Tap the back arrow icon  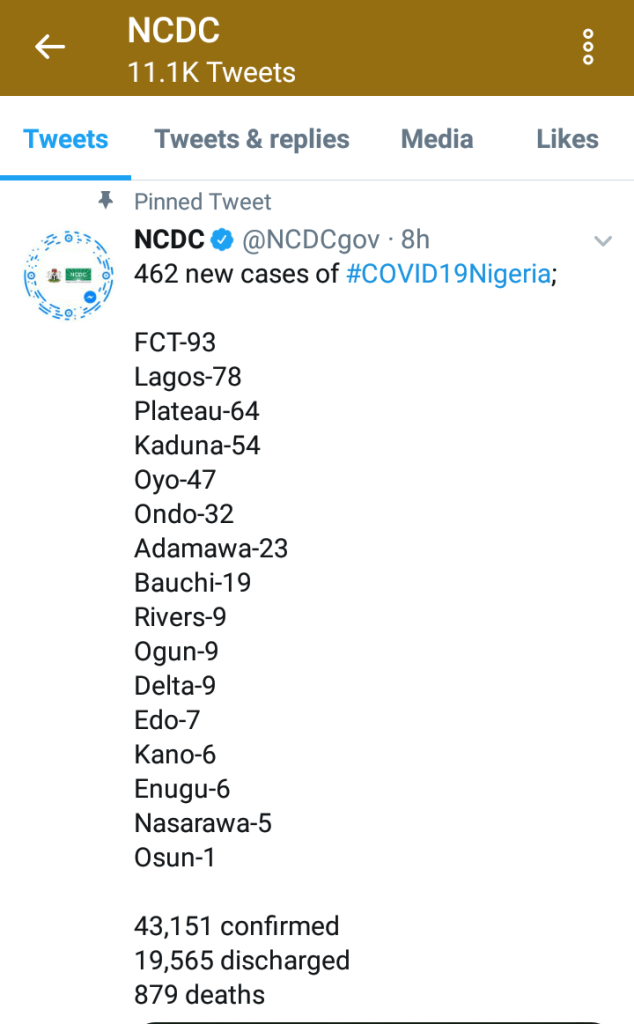pos(50,47)
